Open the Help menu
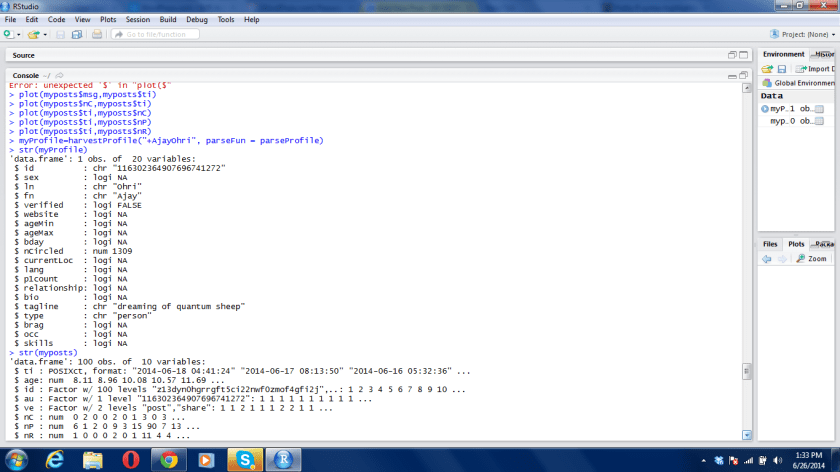 [x=251, y=19]
